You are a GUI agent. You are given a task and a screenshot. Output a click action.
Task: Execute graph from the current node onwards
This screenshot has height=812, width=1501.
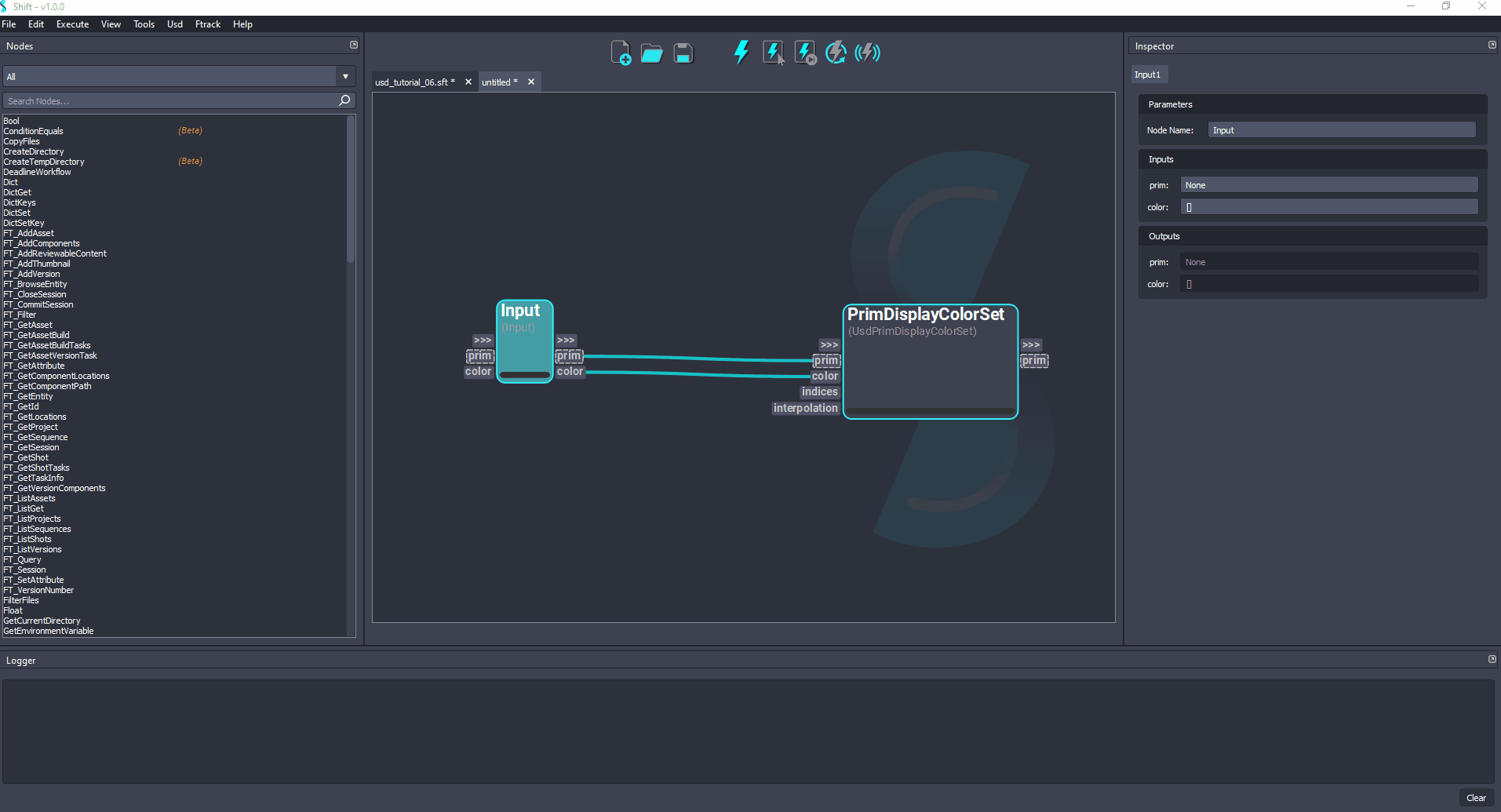[x=805, y=52]
